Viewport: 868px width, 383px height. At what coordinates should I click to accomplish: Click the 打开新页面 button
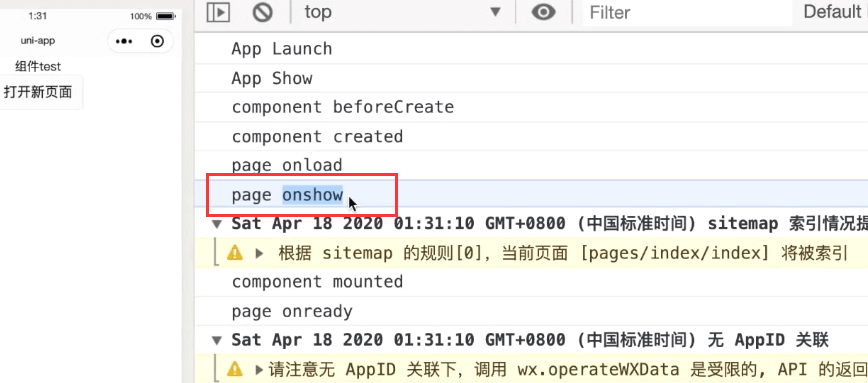click(38, 92)
